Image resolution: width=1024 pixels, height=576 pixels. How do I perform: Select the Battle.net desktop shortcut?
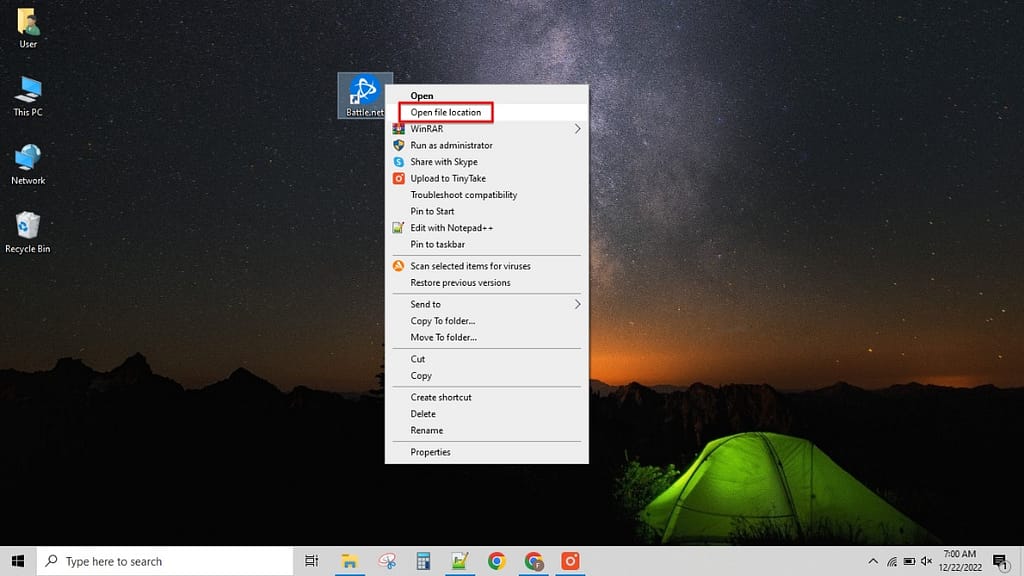click(x=364, y=96)
